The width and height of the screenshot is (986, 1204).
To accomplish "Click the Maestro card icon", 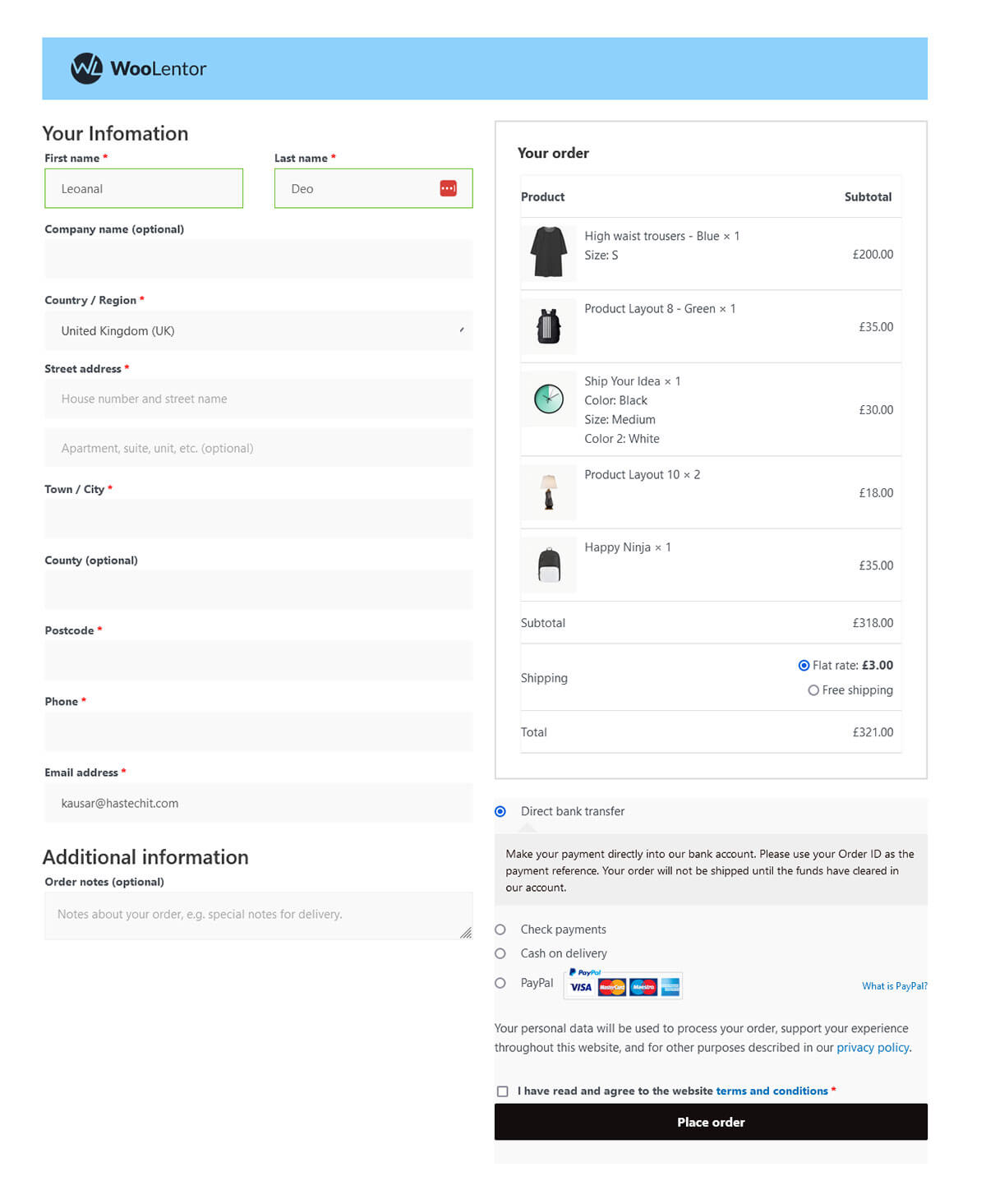I will click(x=643, y=987).
